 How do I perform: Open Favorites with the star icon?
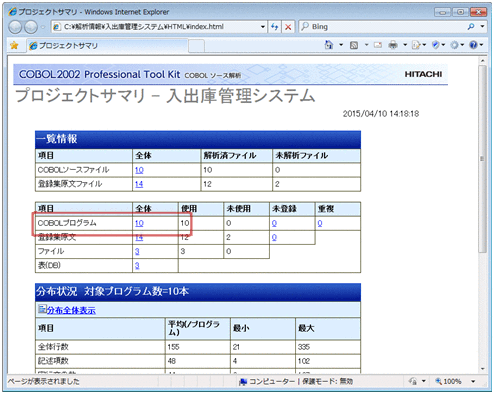14,45
